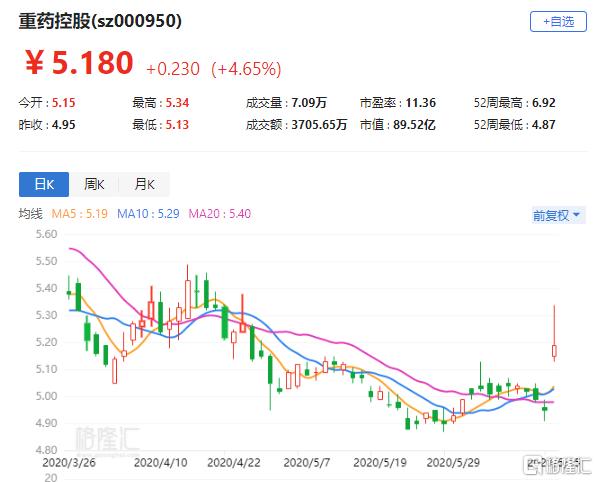The height and width of the screenshot is (482, 598).
Task: Click the 2020/5/29 date axis label
Action: (453, 463)
